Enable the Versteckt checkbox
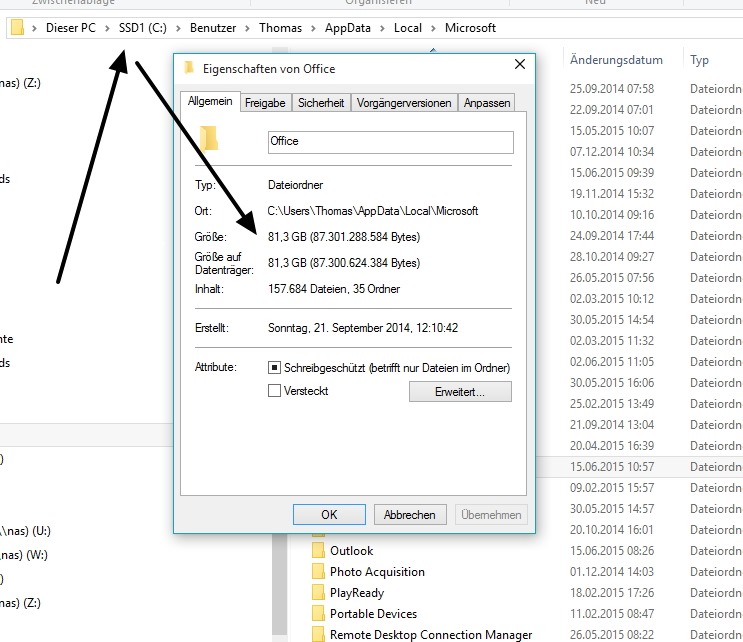743x642 pixels. pos(275,391)
